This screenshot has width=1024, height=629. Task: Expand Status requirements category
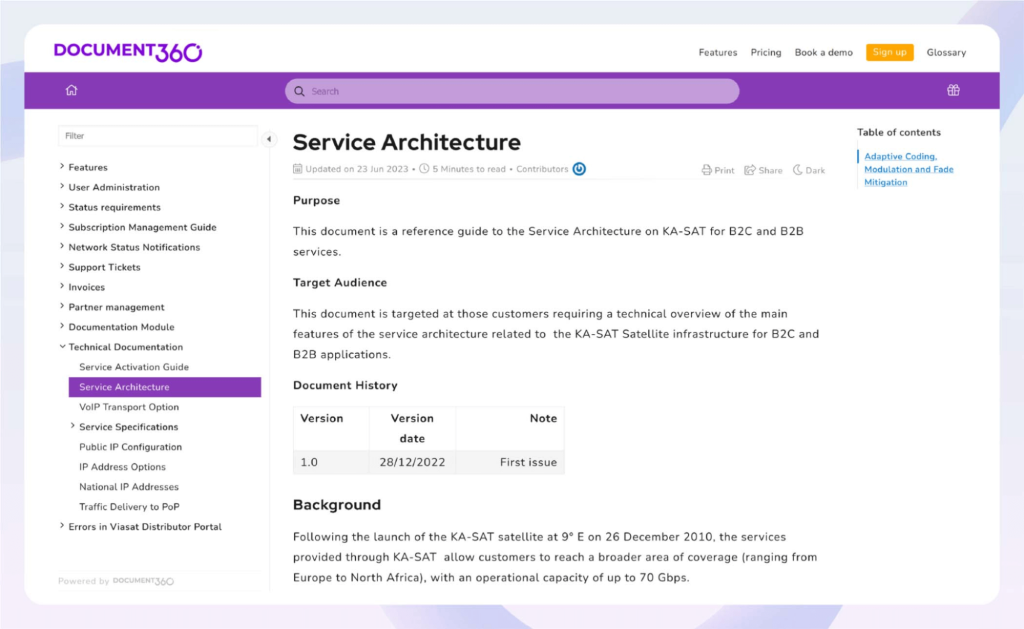point(62,207)
